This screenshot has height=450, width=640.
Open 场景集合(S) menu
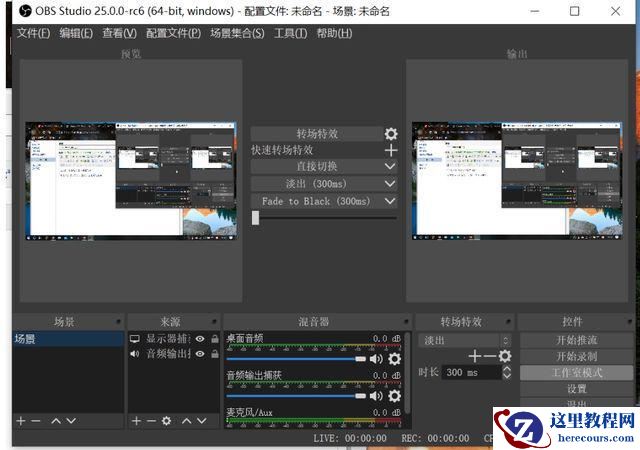coord(237,33)
